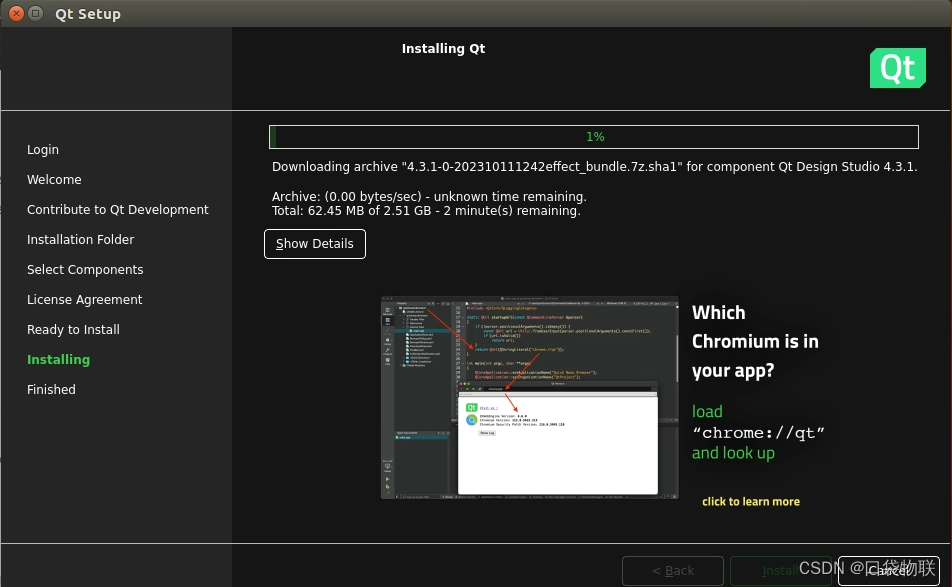The image size is (952, 587).
Task: Click 'Which Chromium is in your app?' headline
Action: coord(755,341)
